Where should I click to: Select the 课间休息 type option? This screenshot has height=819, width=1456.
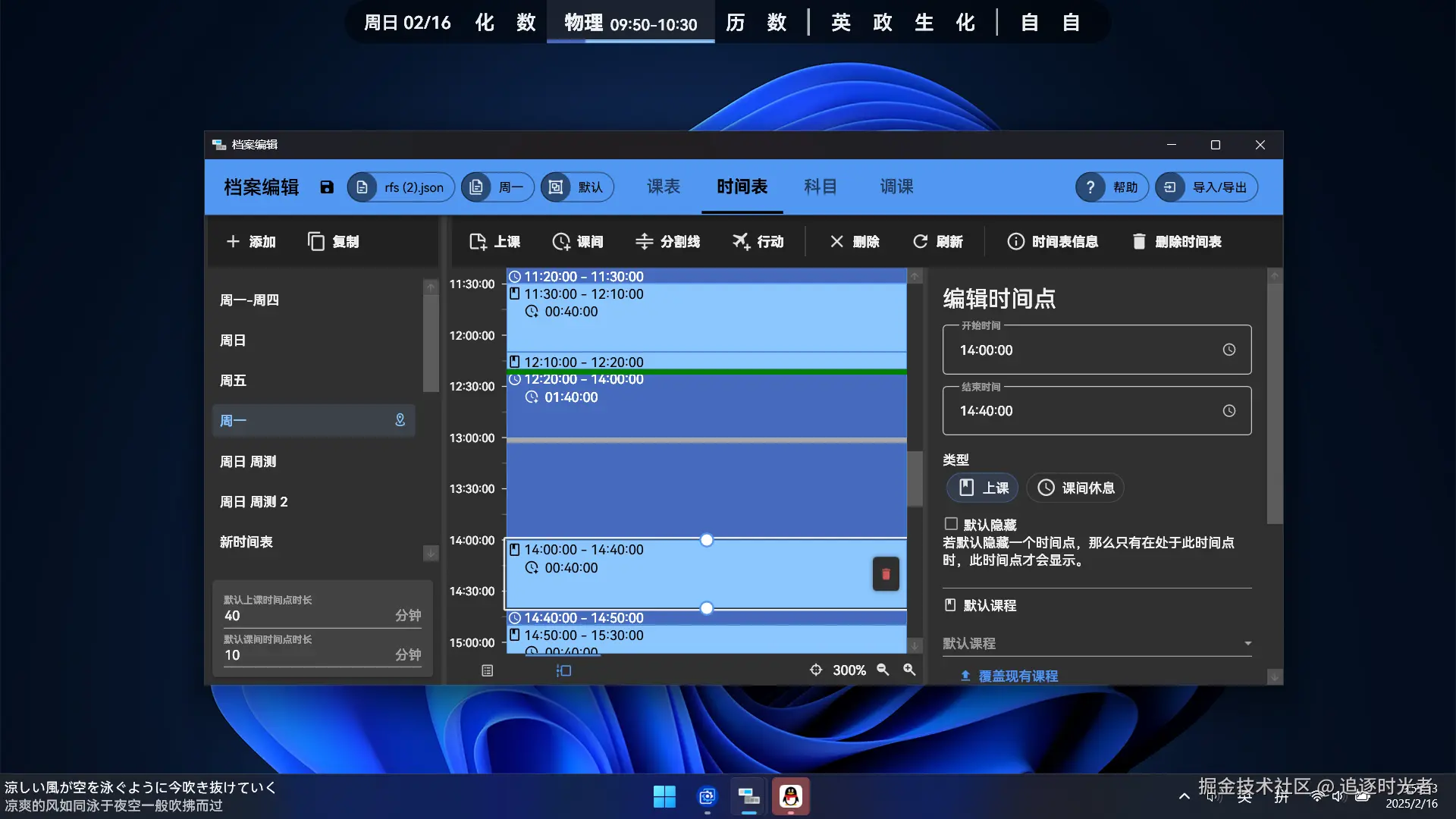tap(1075, 488)
